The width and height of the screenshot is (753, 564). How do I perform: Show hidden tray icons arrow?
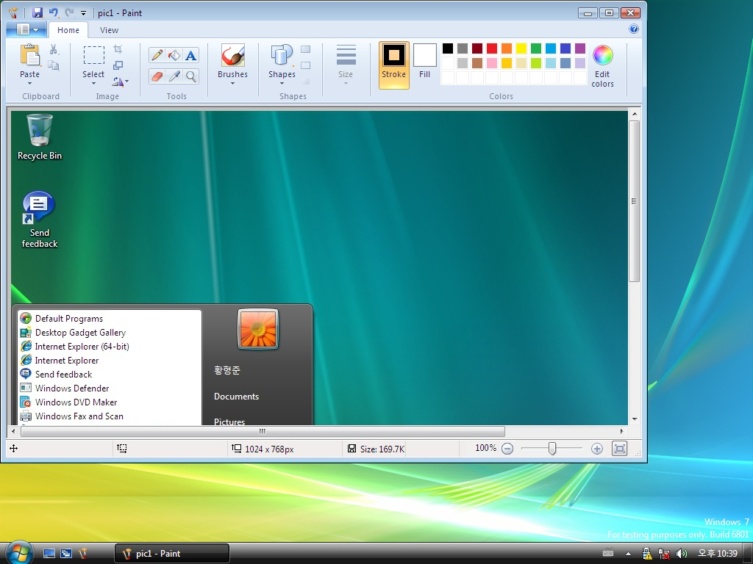point(628,554)
